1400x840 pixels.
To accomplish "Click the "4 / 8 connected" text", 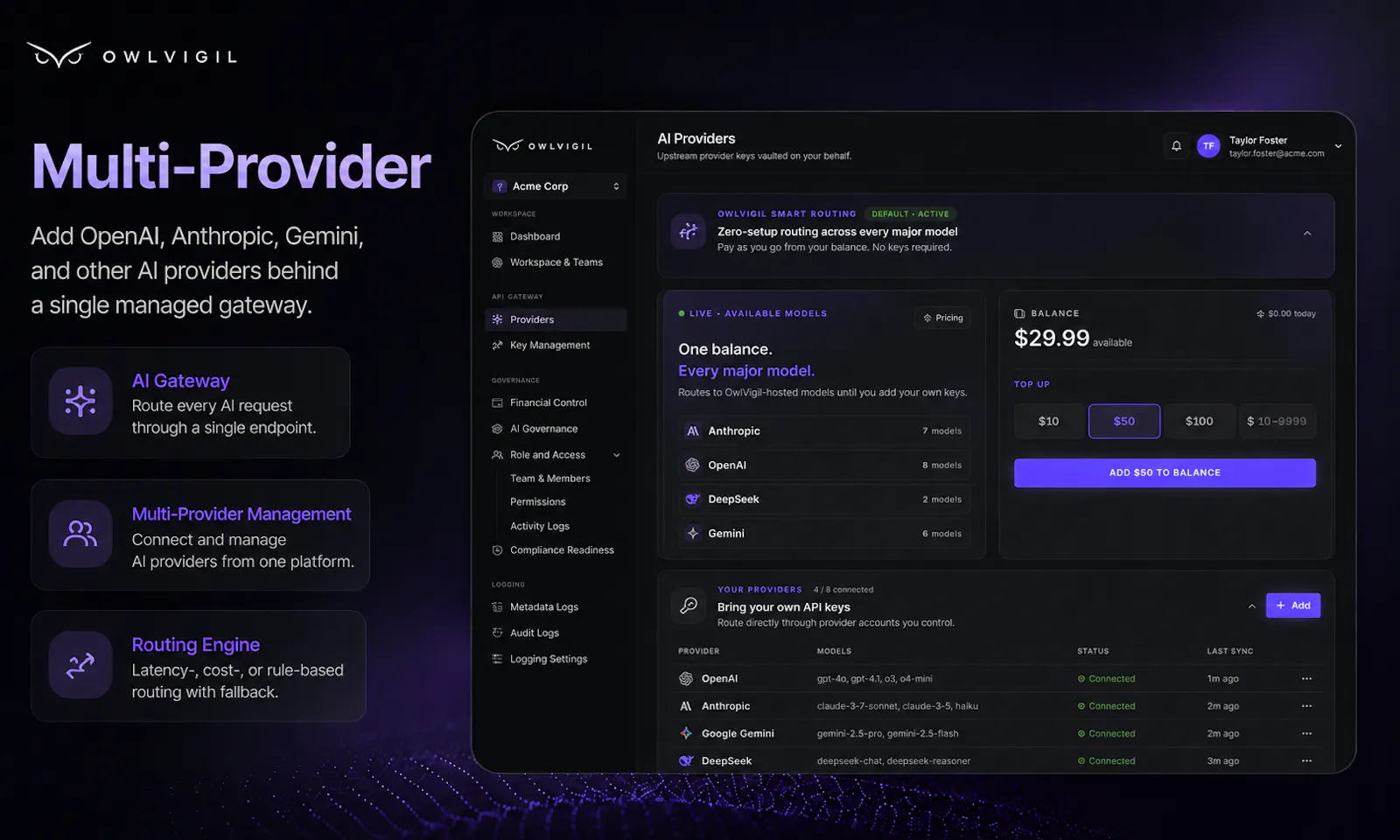I will tap(843, 590).
